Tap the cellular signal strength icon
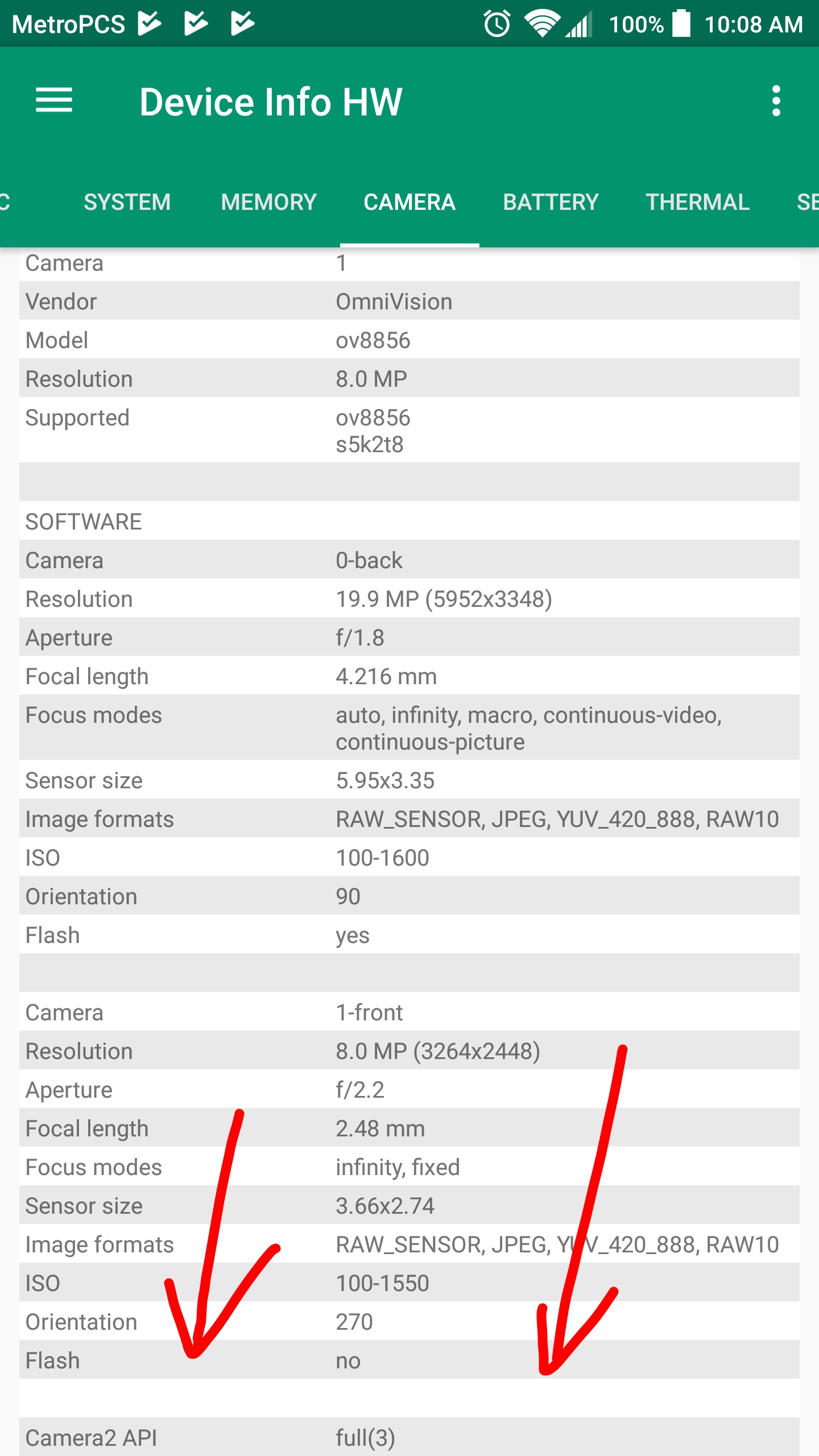 coord(578,24)
